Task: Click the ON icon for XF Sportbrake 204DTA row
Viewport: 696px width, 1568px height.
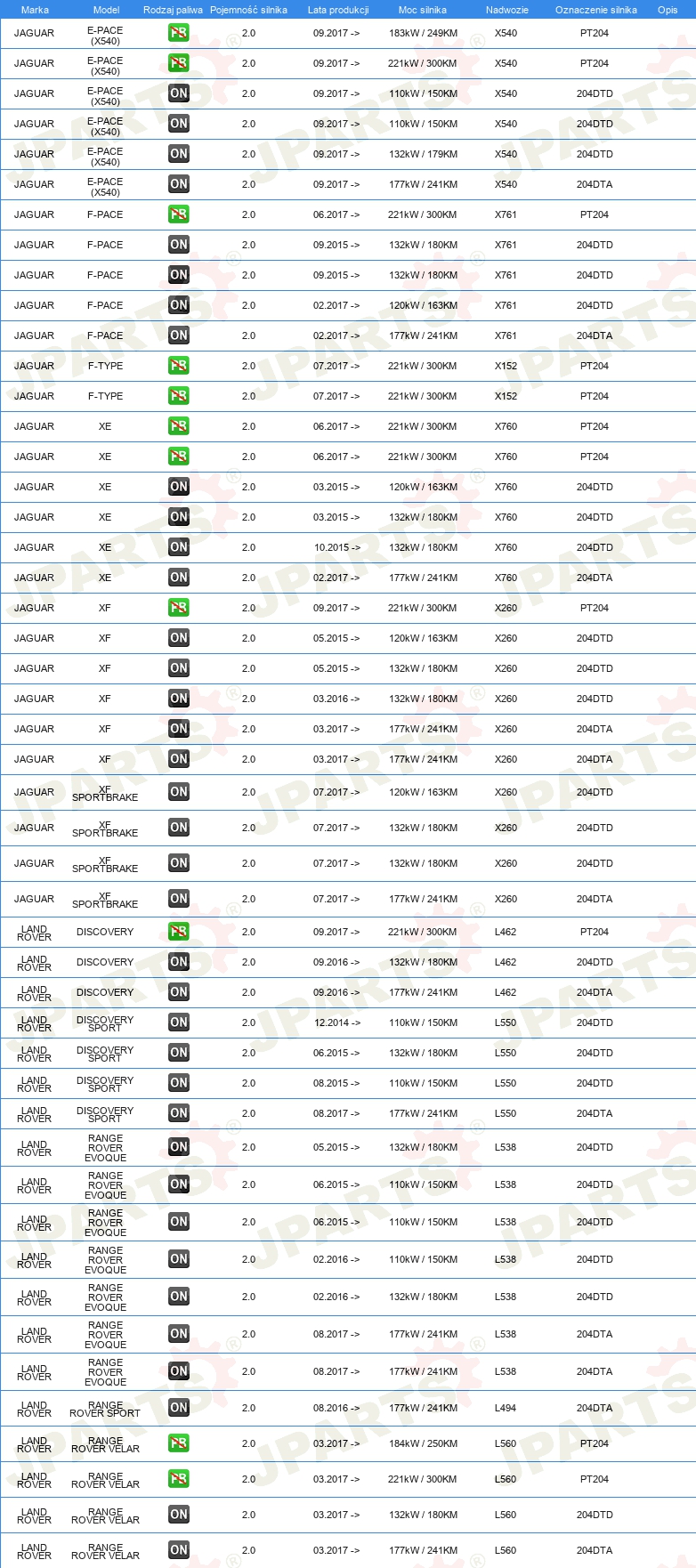Action: 179,899
